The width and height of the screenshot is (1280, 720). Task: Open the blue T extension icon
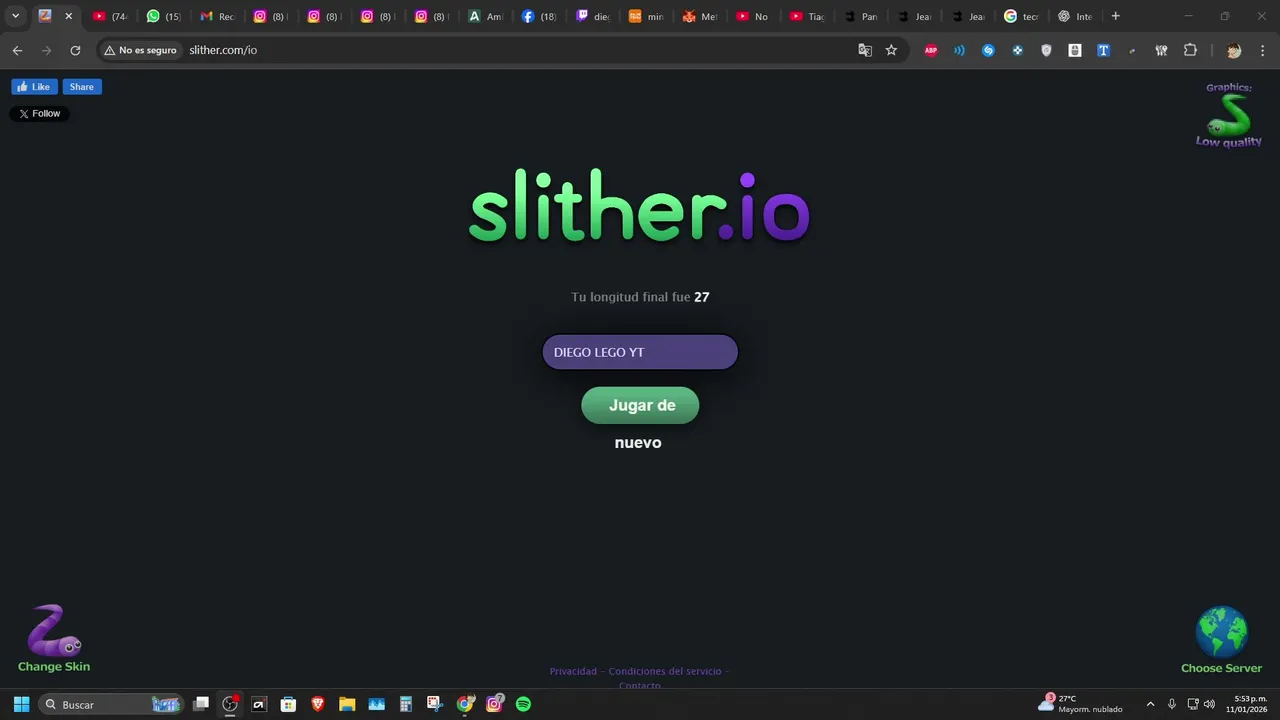1104,50
